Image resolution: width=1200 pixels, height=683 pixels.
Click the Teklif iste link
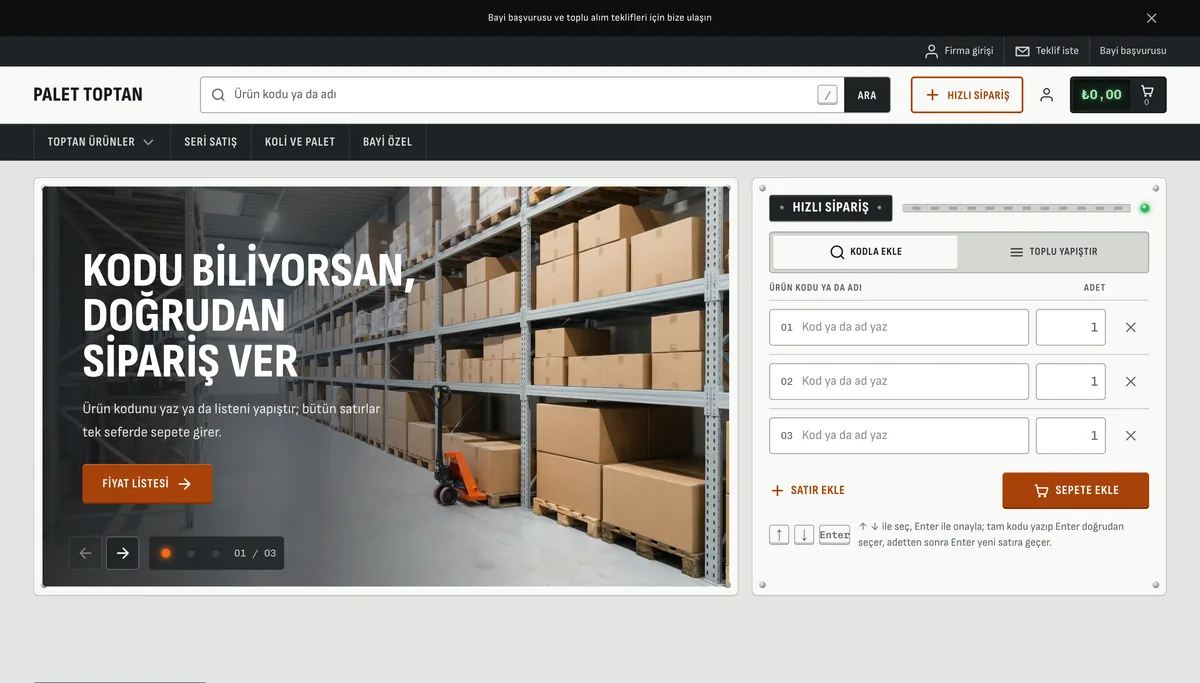coord(1047,51)
